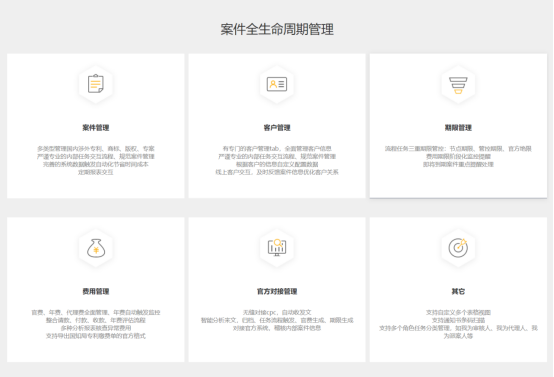The image size is (554, 377).
Task: Click the chart monitor icon above 官方对接管理
Action: pos(277,247)
